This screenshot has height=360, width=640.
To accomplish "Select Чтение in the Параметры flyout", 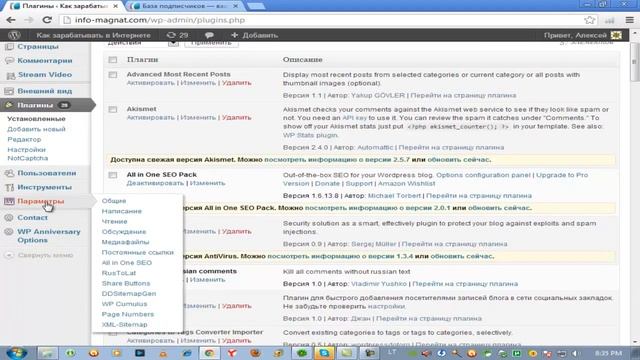I will [x=114, y=222].
